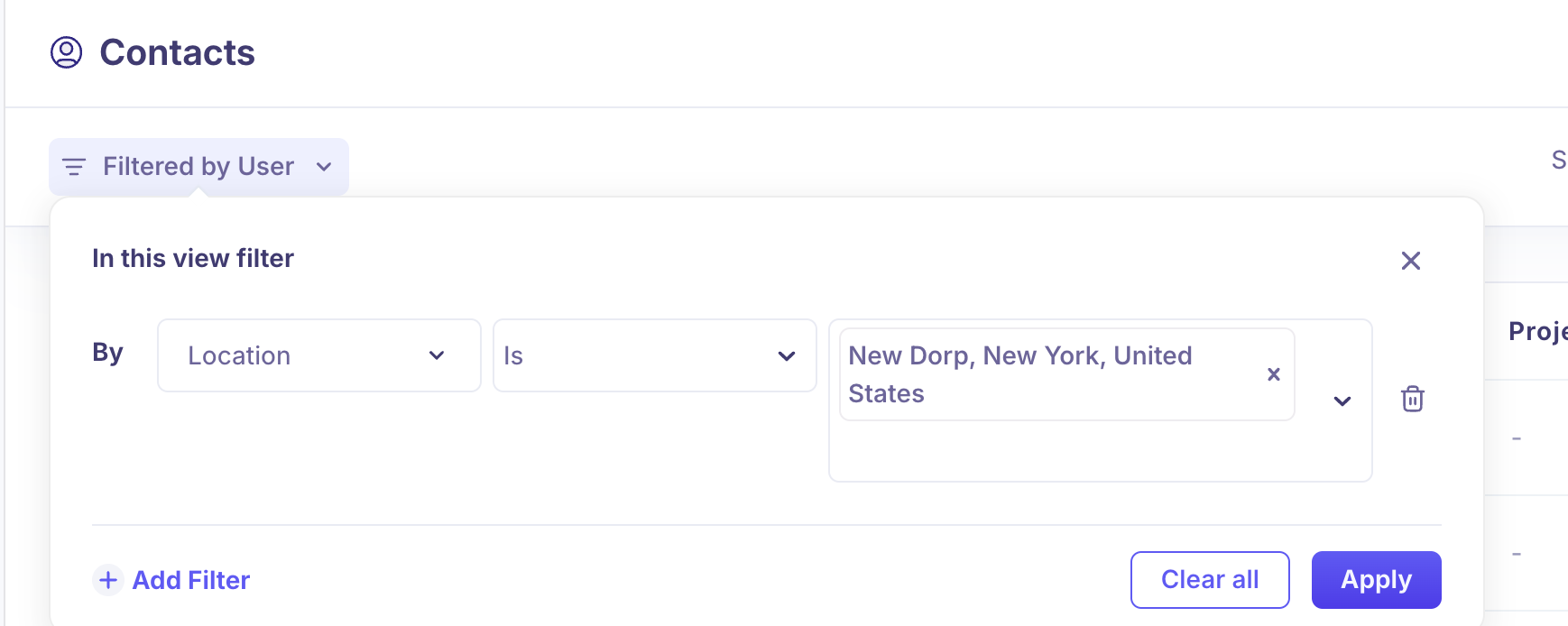This screenshot has height=626, width=1568.
Task: Delete the Location filter with trash icon
Action: [1412, 399]
